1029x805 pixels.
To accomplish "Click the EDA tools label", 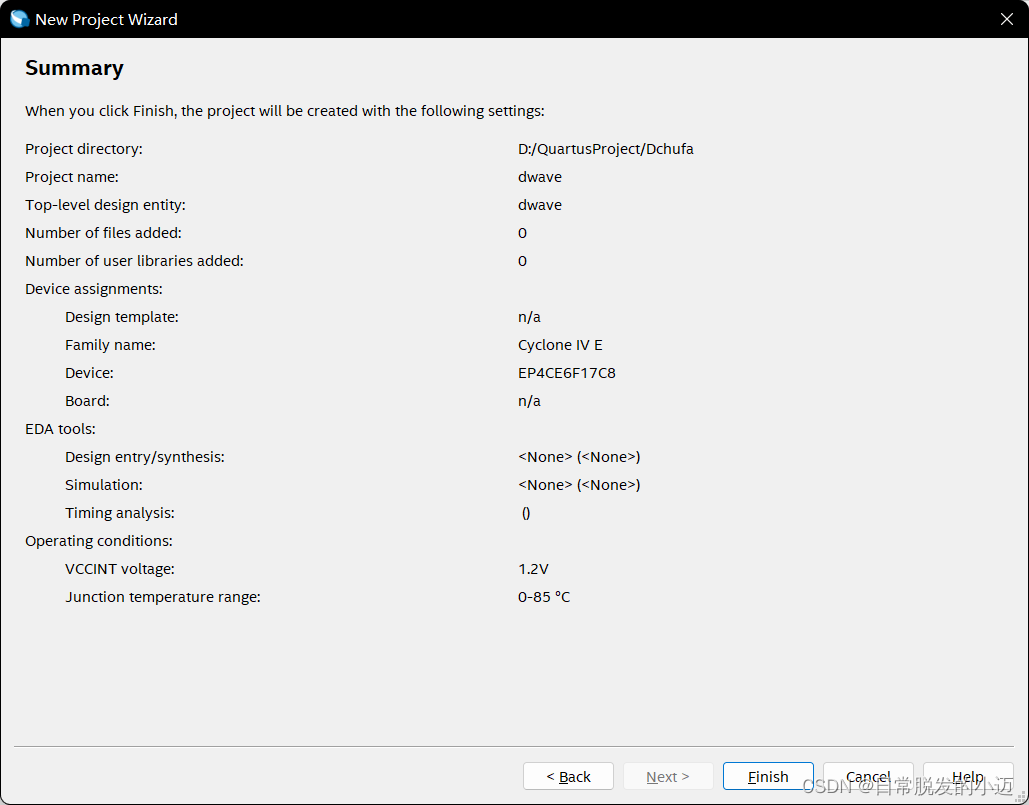I will point(60,429).
